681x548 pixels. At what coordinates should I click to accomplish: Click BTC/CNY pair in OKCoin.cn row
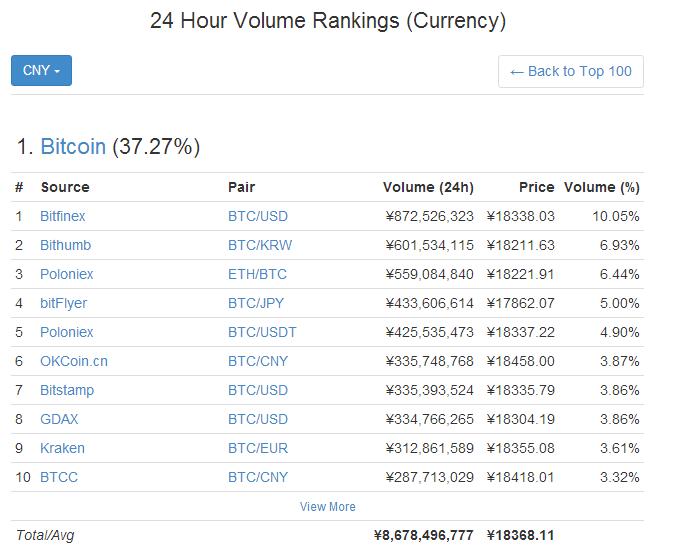(258, 361)
